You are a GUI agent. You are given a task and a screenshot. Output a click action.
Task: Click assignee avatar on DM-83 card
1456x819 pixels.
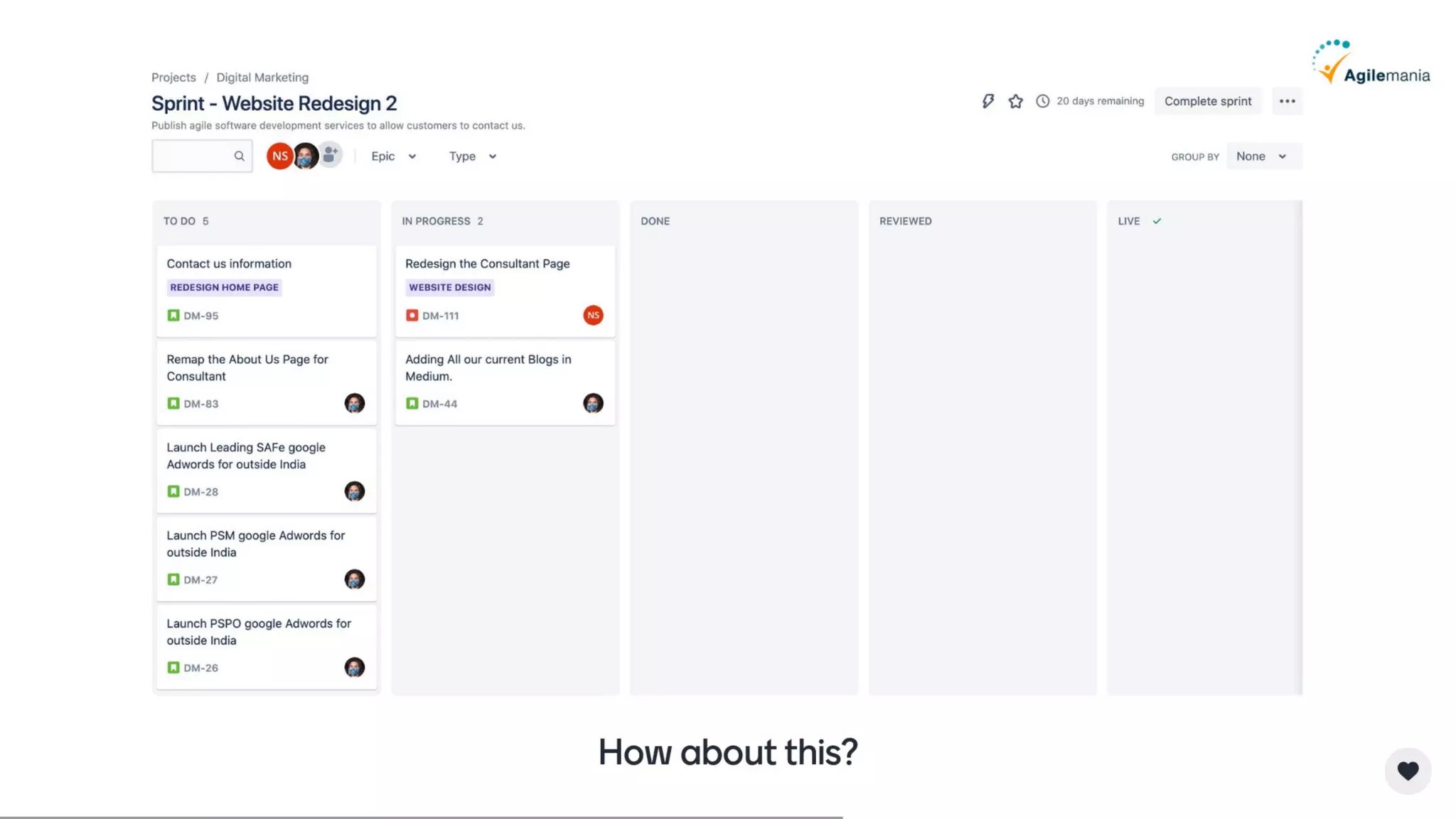(x=354, y=403)
